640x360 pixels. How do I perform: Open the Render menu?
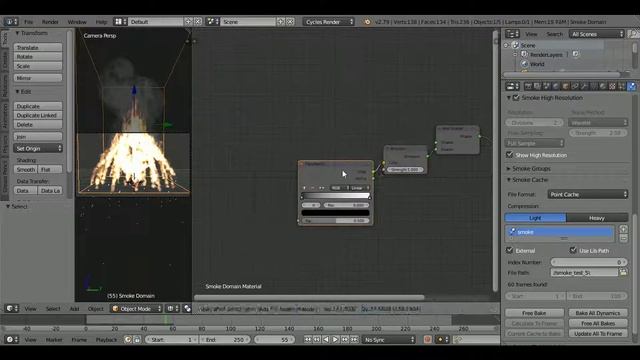click(50, 22)
